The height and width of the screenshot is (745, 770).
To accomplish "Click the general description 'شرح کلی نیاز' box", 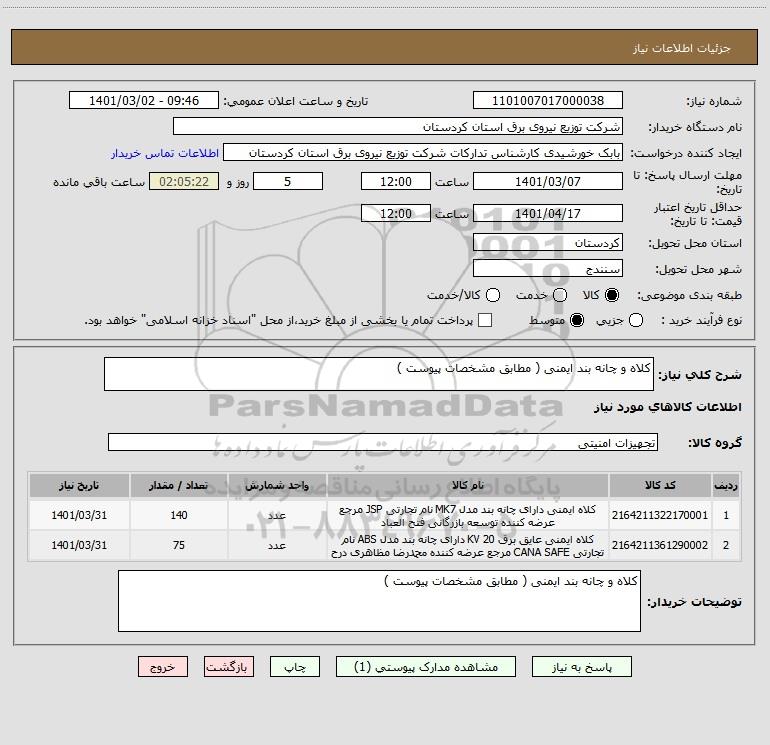I will point(379,374).
